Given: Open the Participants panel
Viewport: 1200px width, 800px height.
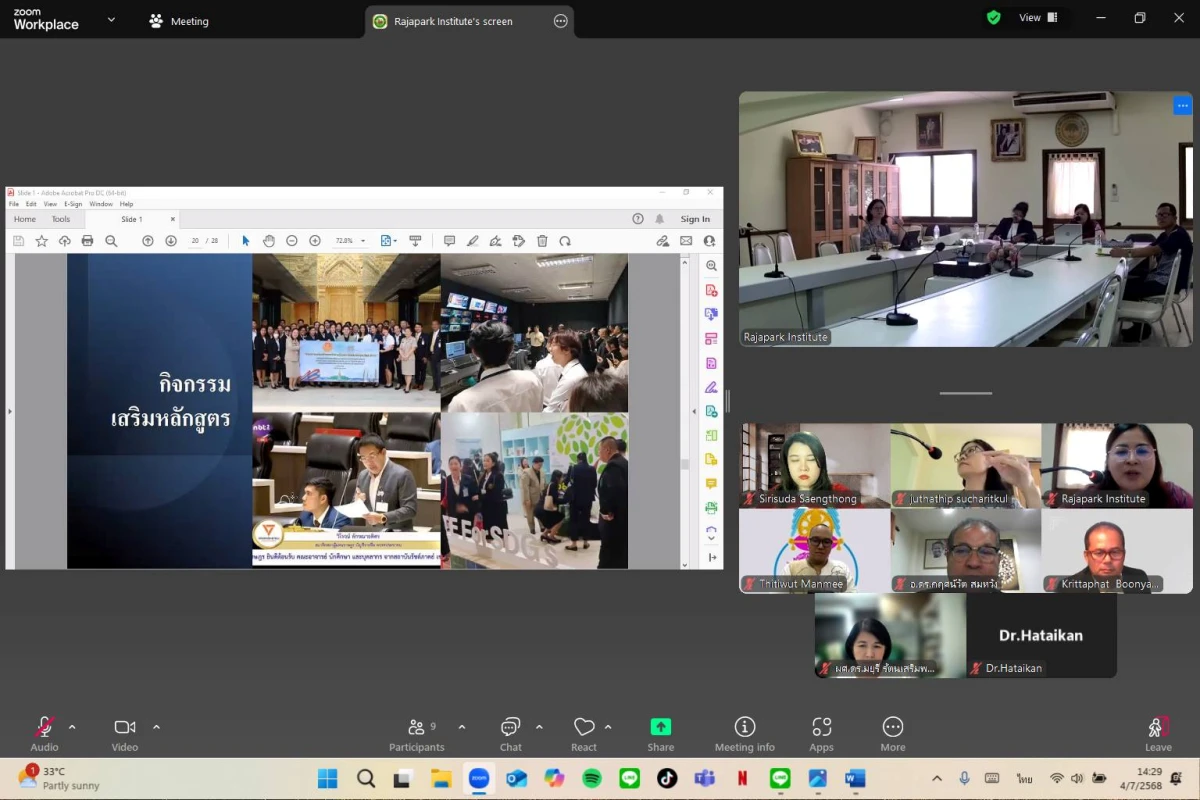Looking at the screenshot, I should point(417,734).
